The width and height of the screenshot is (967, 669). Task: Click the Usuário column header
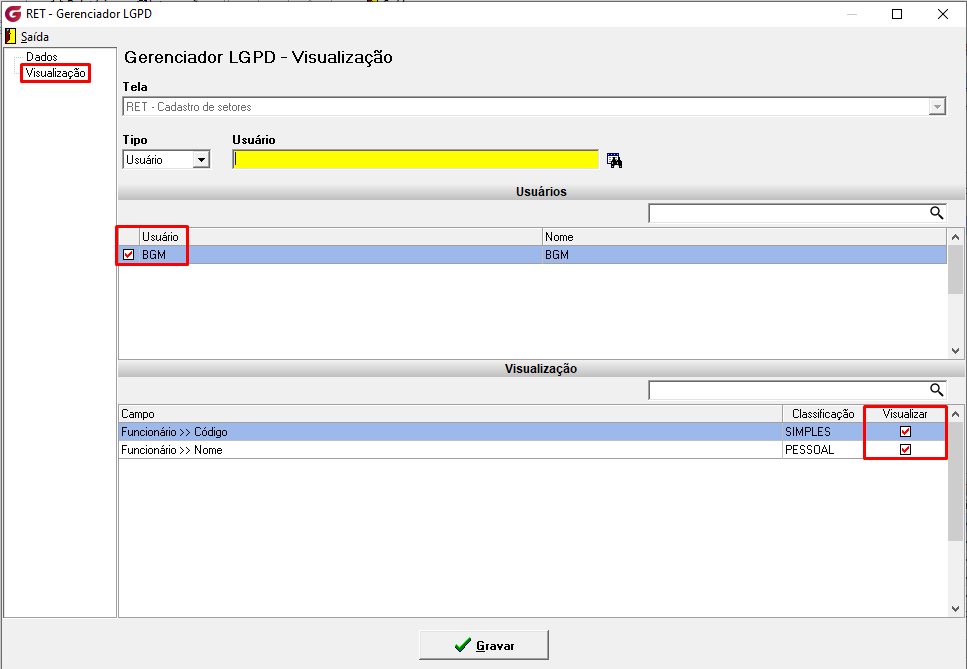pyautogui.click(x=340, y=237)
